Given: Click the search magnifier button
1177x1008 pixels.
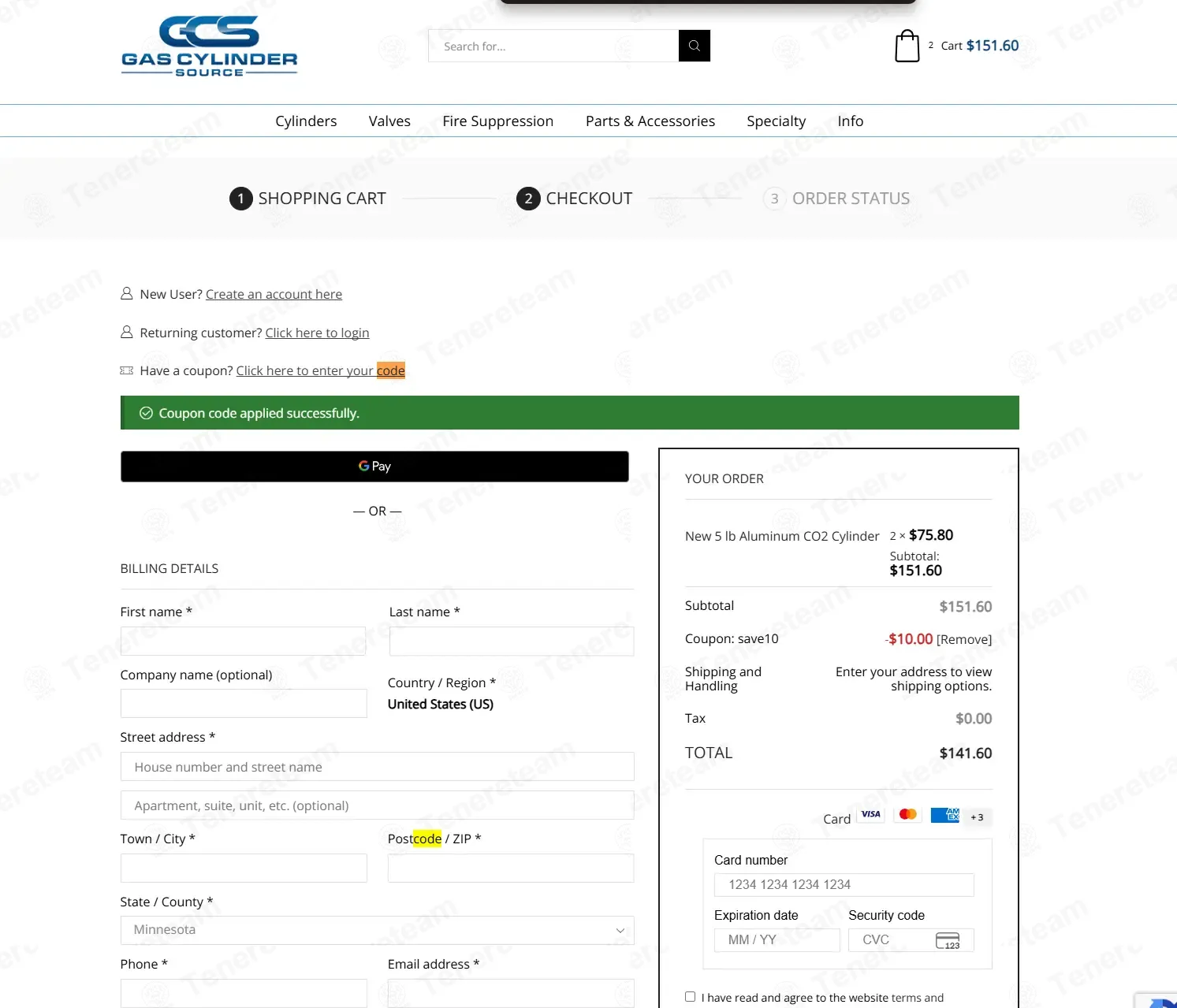Looking at the screenshot, I should point(695,46).
